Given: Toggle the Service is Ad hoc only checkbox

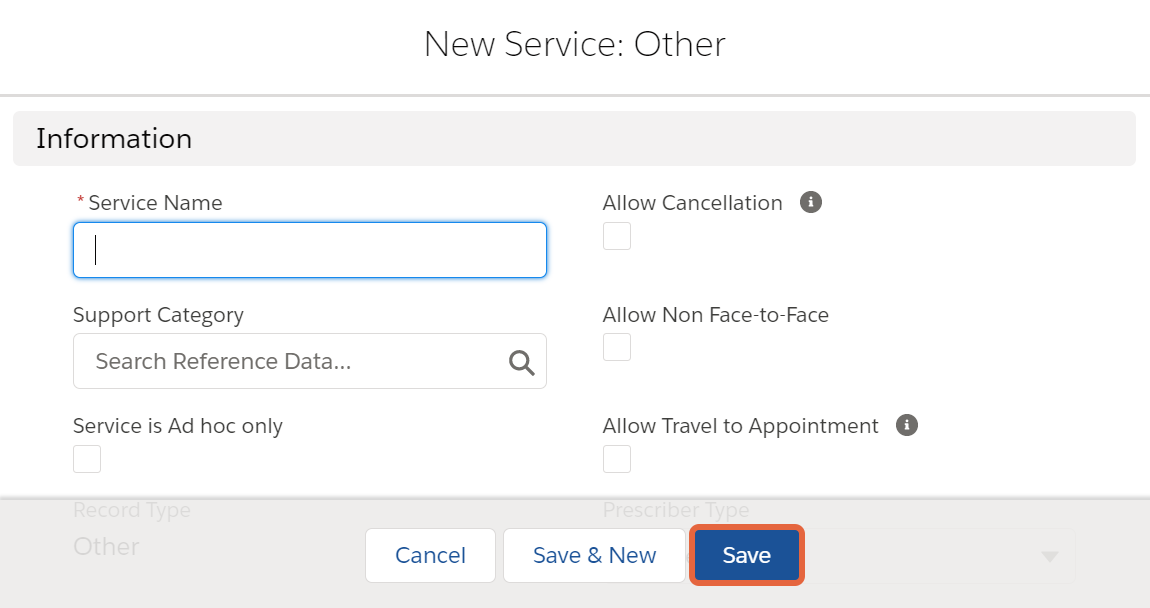Looking at the screenshot, I should (87, 459).
